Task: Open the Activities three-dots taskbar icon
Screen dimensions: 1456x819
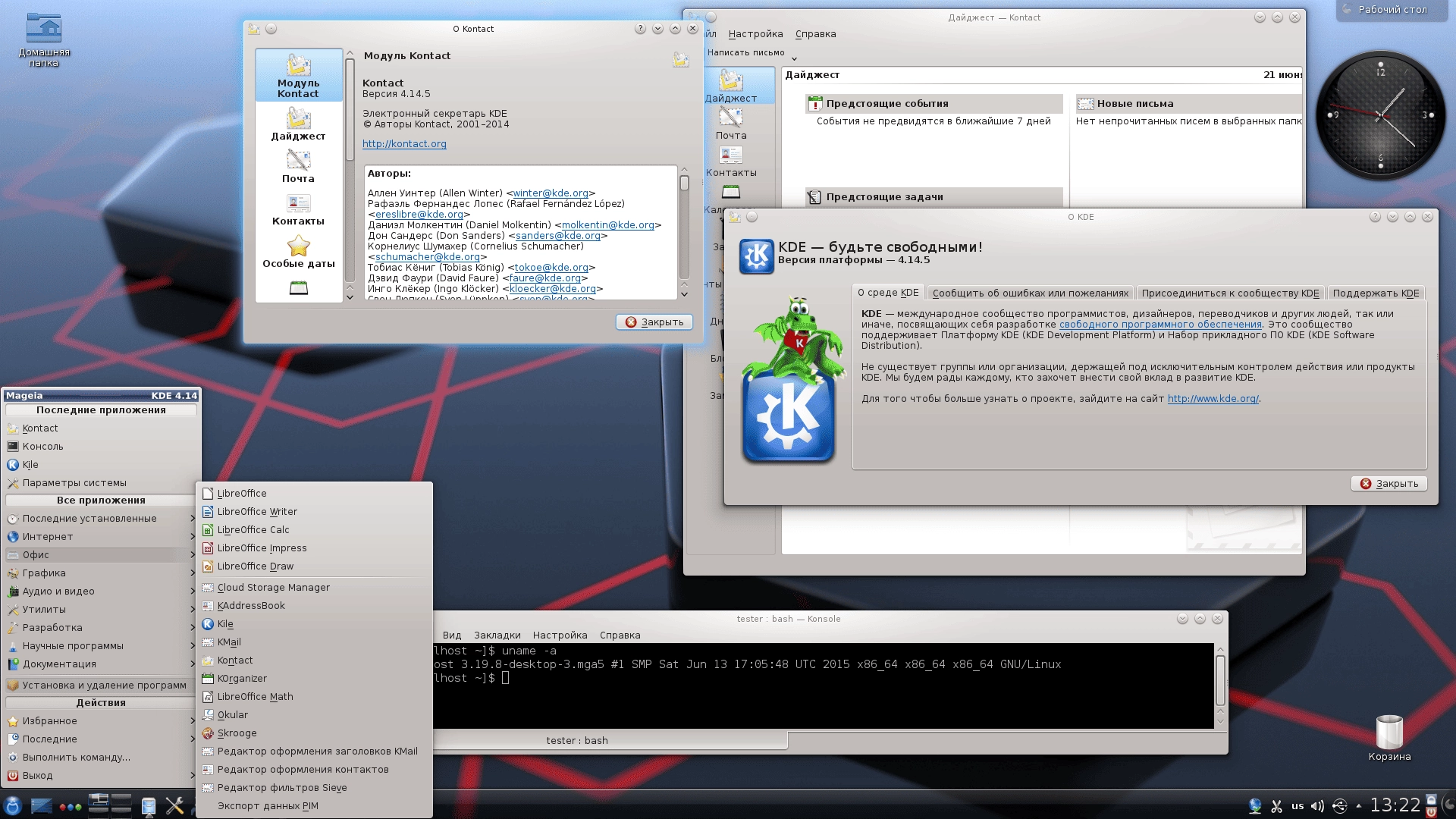Action: [70, 807]
